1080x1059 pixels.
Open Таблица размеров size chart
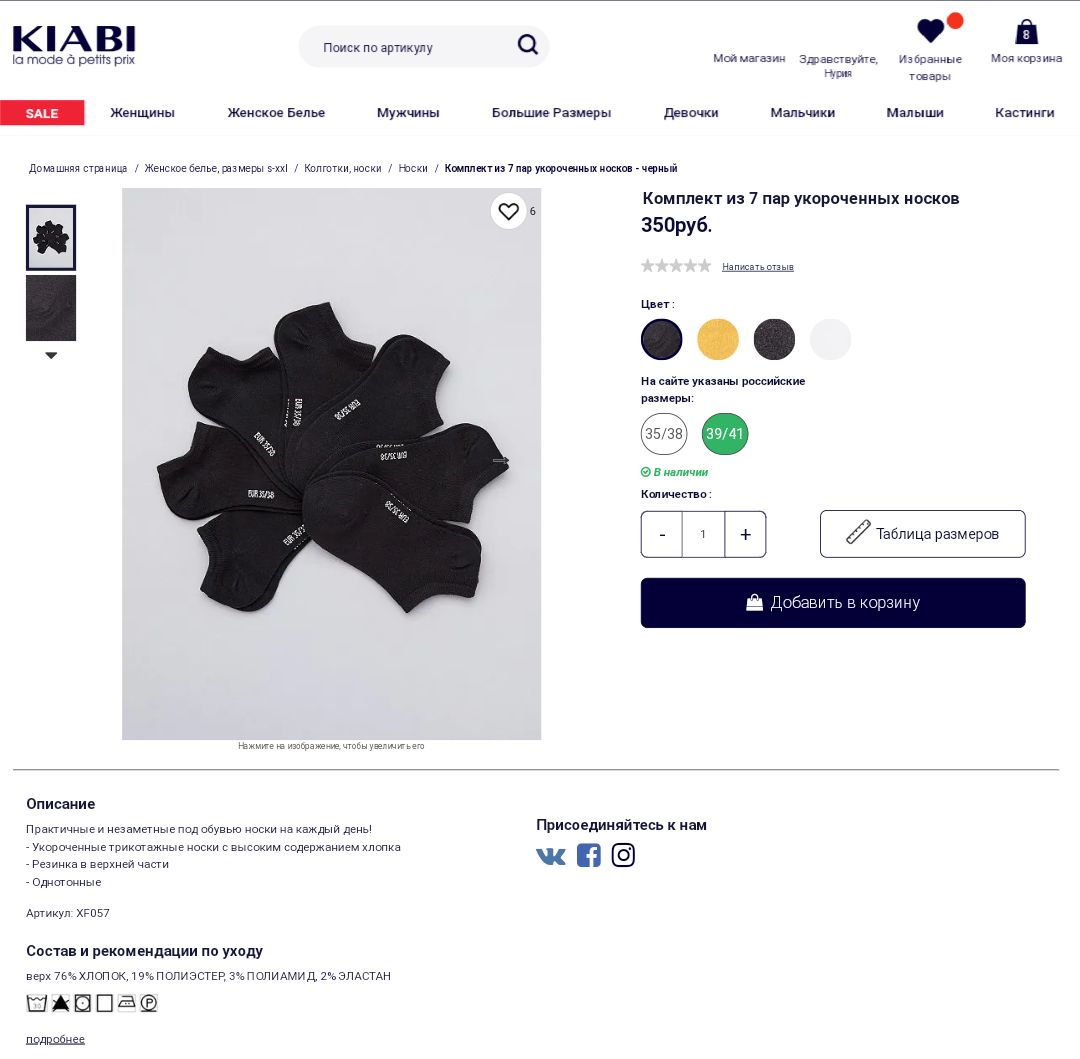click(x=922, y=534)
